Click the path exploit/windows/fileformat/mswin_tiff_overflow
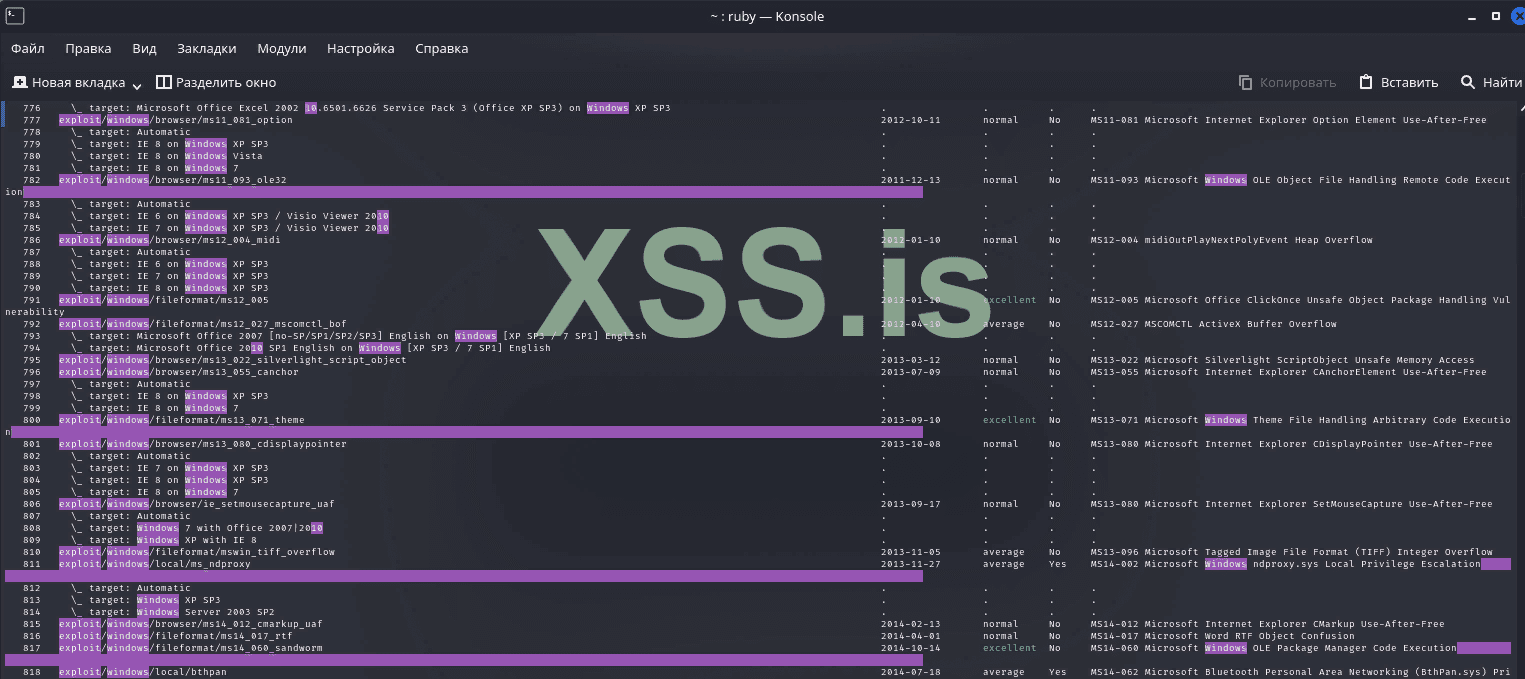 pos(197,552)
